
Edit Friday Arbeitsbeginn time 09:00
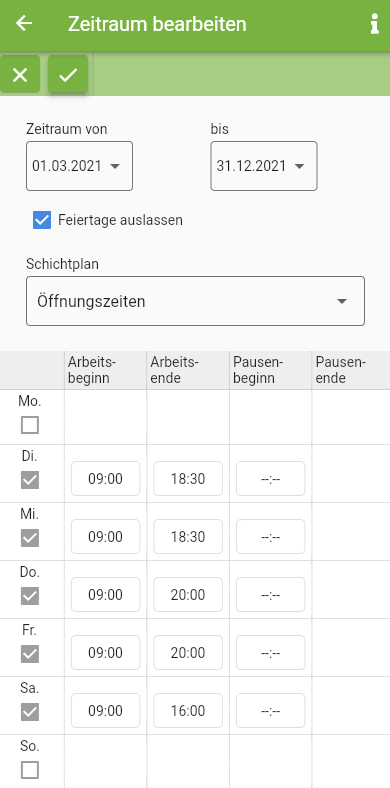pos(106,652)
